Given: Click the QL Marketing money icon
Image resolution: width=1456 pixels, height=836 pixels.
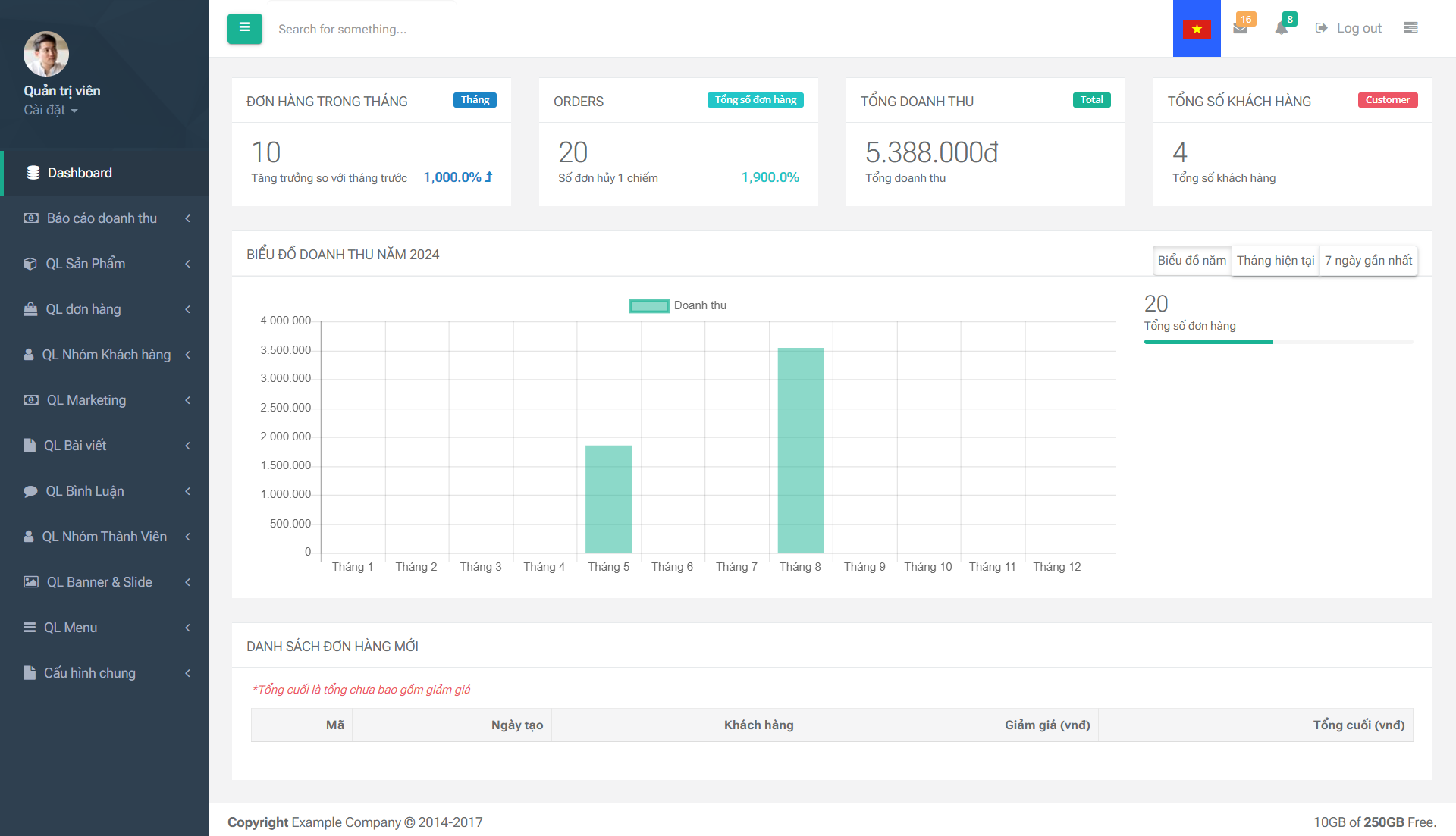Looking at the screenshot, I should pos(31,400).
